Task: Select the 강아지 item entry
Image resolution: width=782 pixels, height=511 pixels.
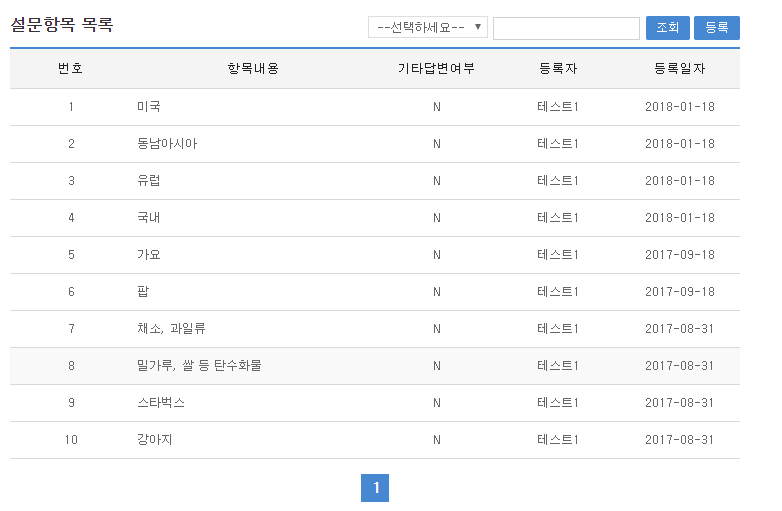Action: coord(155,440)
